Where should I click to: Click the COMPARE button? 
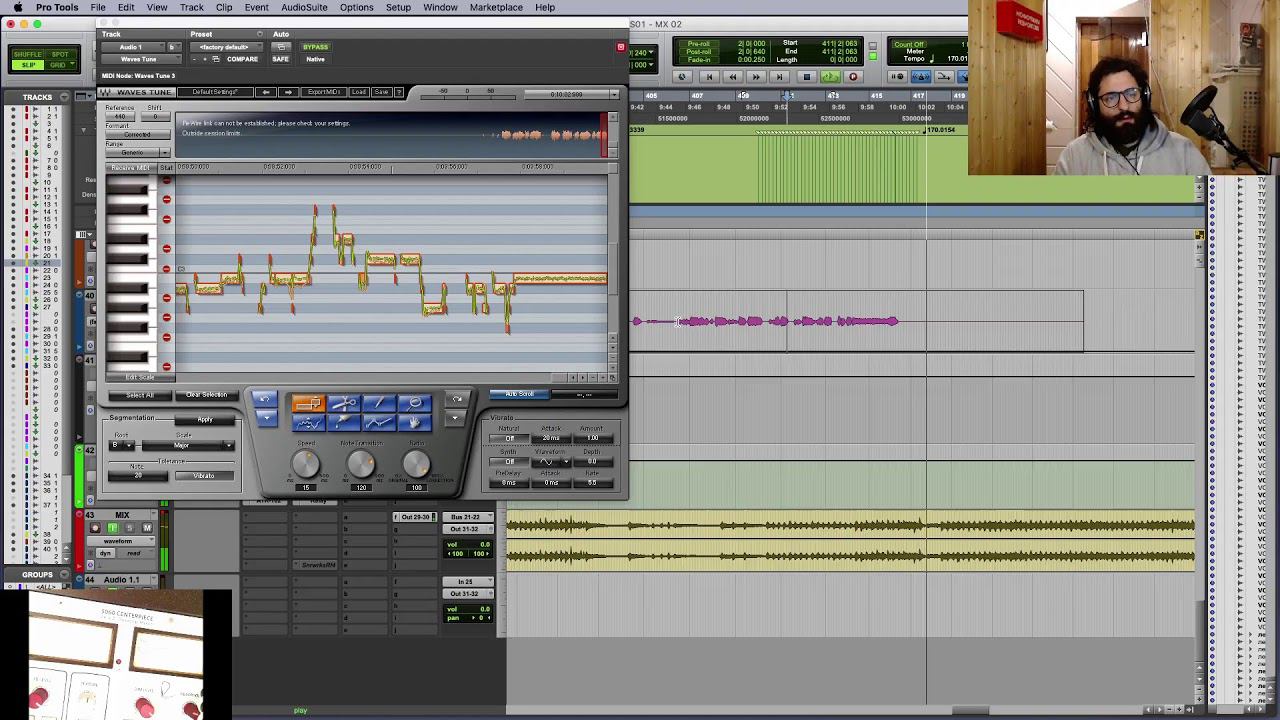pyautogui.click(x=242, y=59)
